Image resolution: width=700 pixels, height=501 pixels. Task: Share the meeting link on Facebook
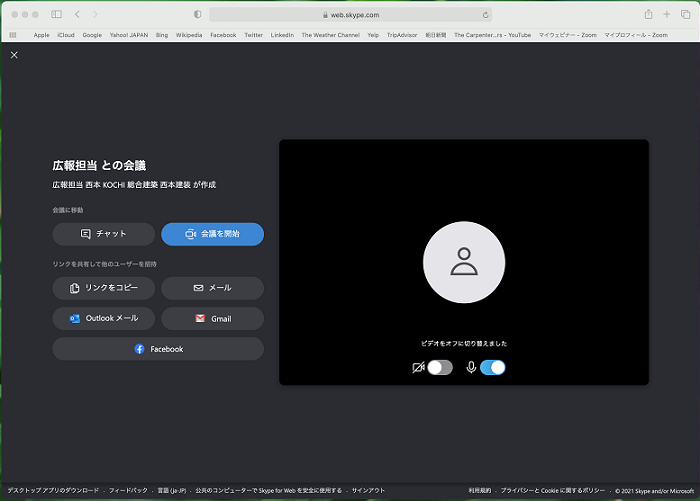158,349
